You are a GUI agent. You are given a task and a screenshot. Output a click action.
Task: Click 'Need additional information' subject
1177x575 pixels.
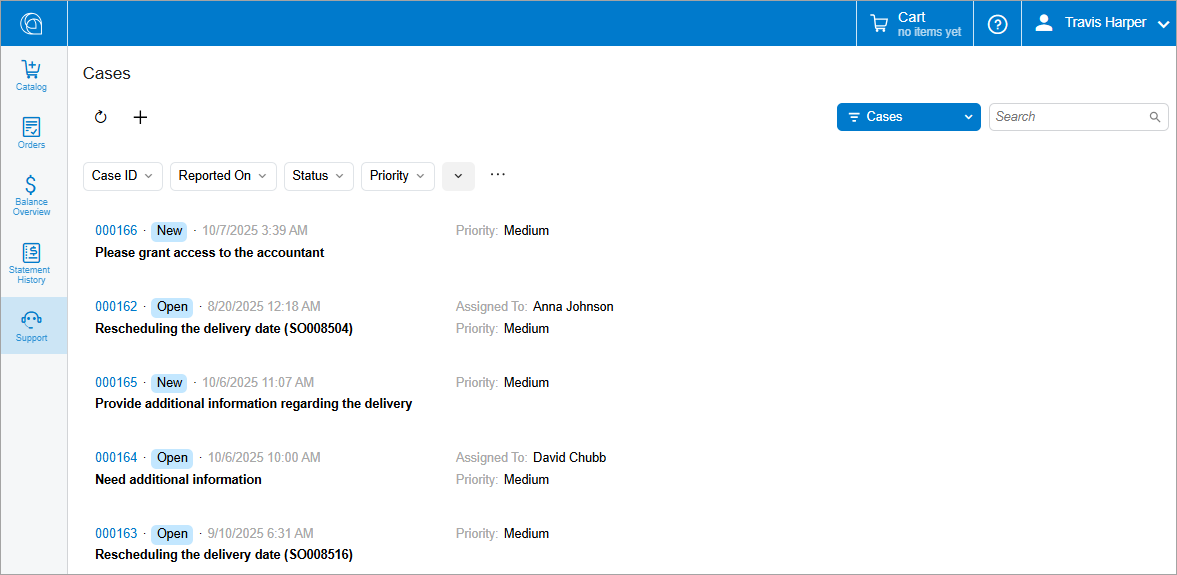point(178,480)
